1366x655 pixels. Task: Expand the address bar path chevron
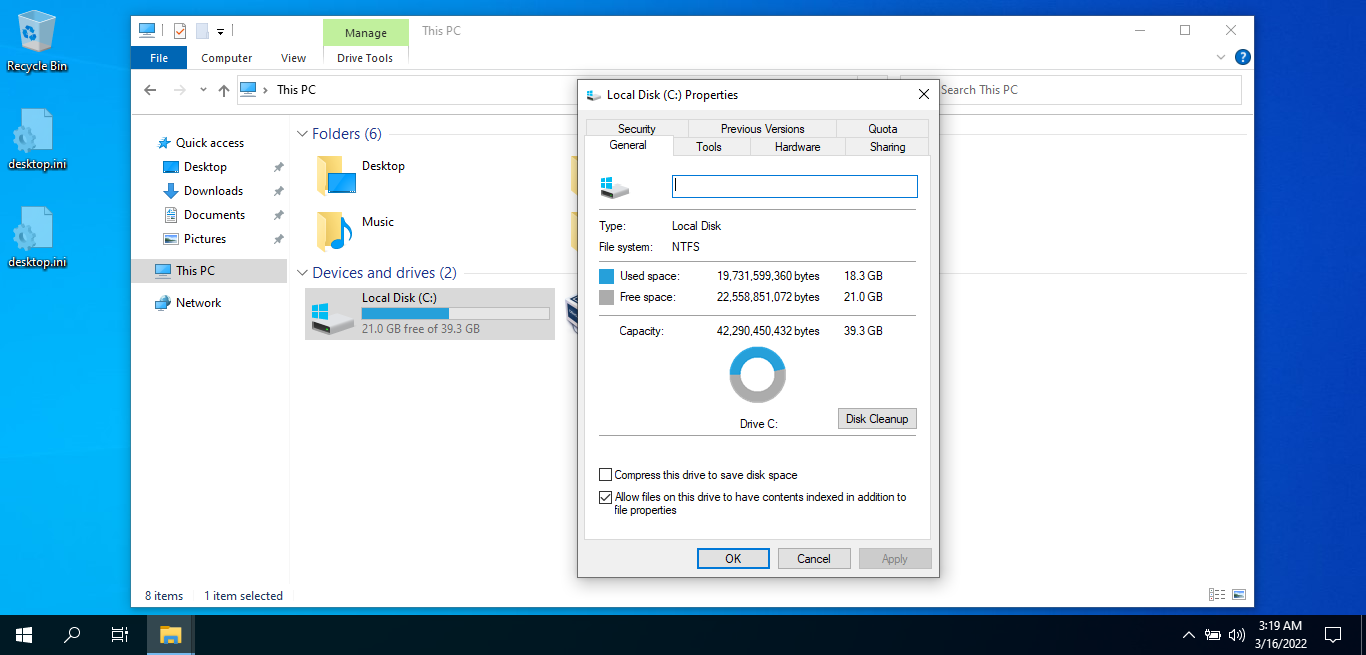click(x=266, y=90)
